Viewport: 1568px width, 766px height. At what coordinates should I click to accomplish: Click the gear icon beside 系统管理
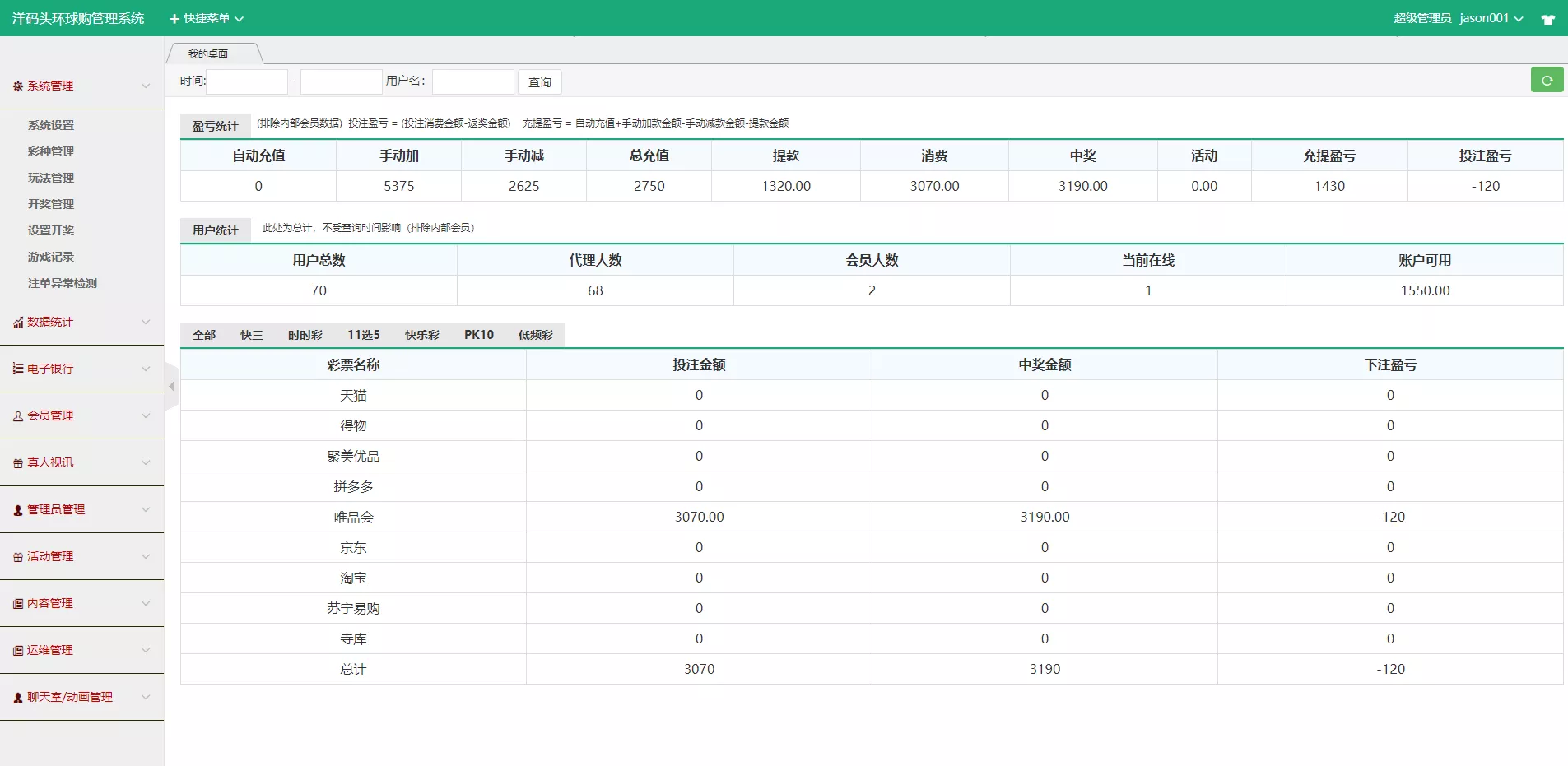point(18,86)
